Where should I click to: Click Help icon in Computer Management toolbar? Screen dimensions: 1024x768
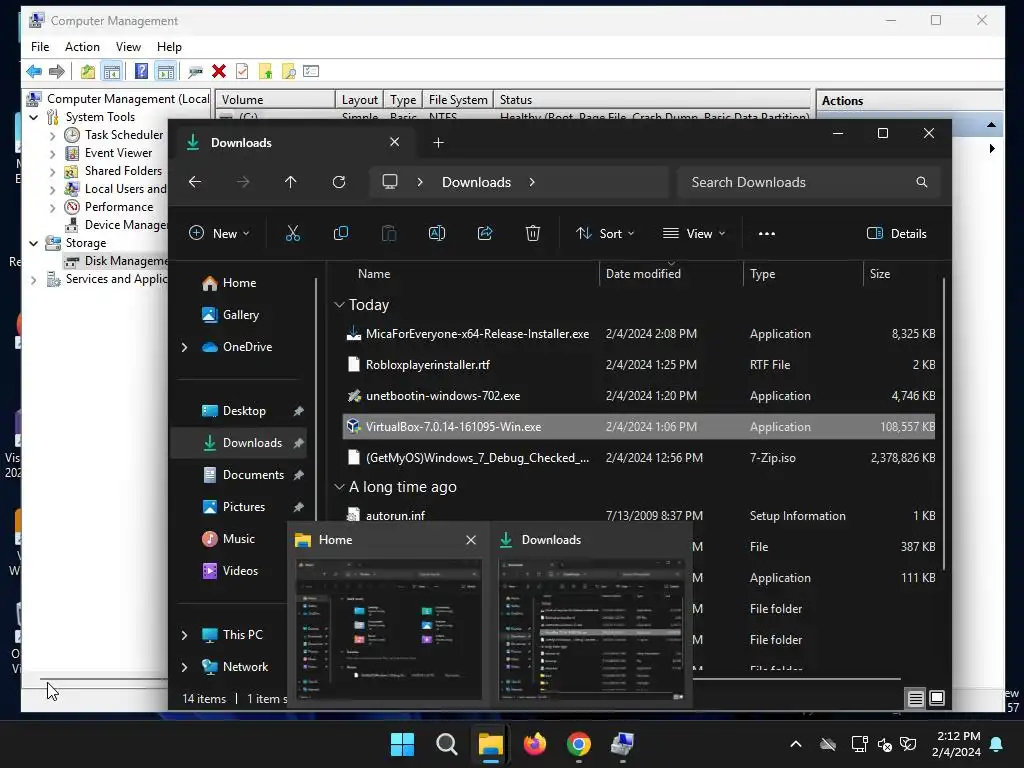point(141,71)
